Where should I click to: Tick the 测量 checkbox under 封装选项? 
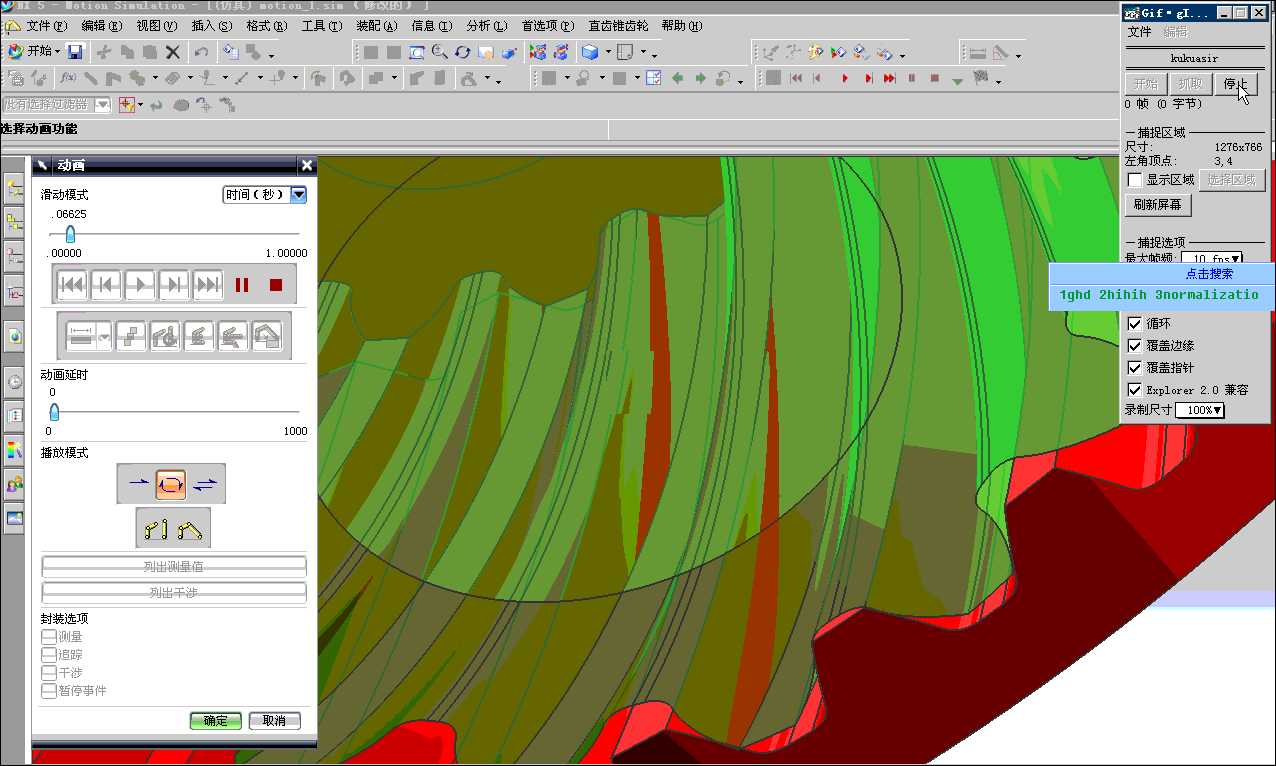click(x=49, y=637)
